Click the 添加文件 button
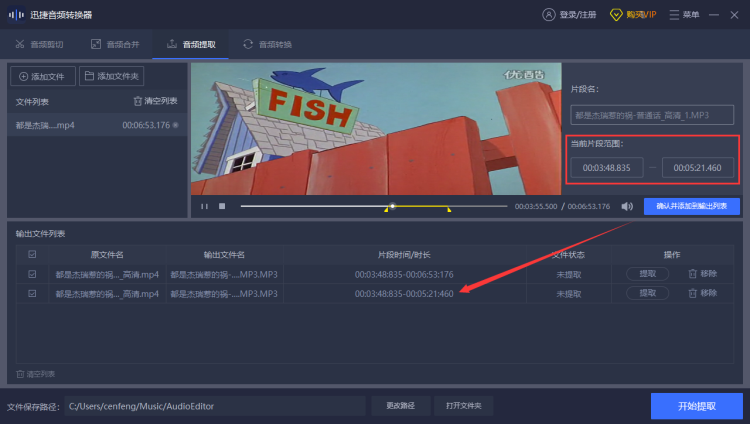 43,76
